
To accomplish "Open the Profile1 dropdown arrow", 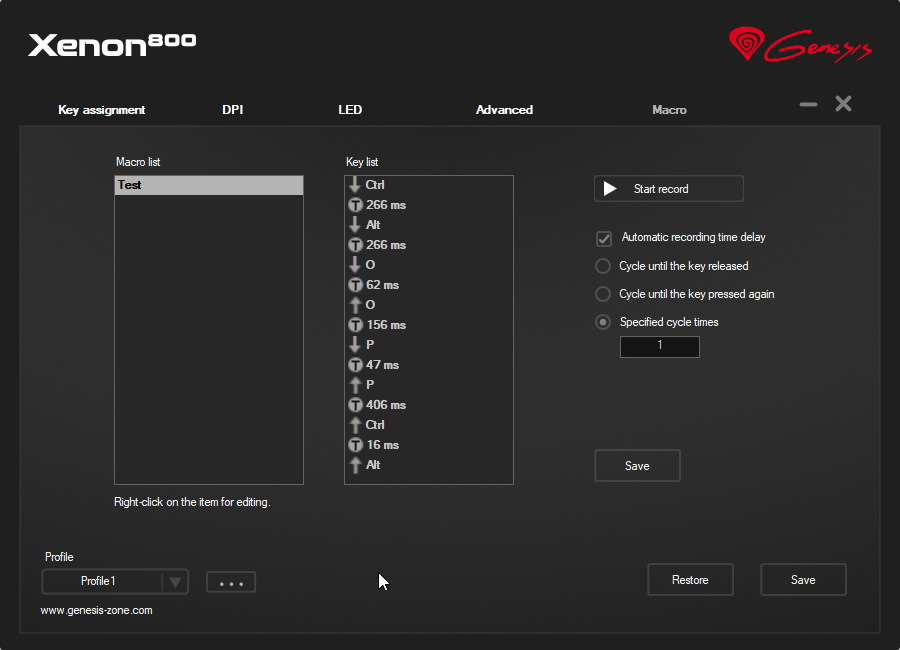I will click(175, 582).
